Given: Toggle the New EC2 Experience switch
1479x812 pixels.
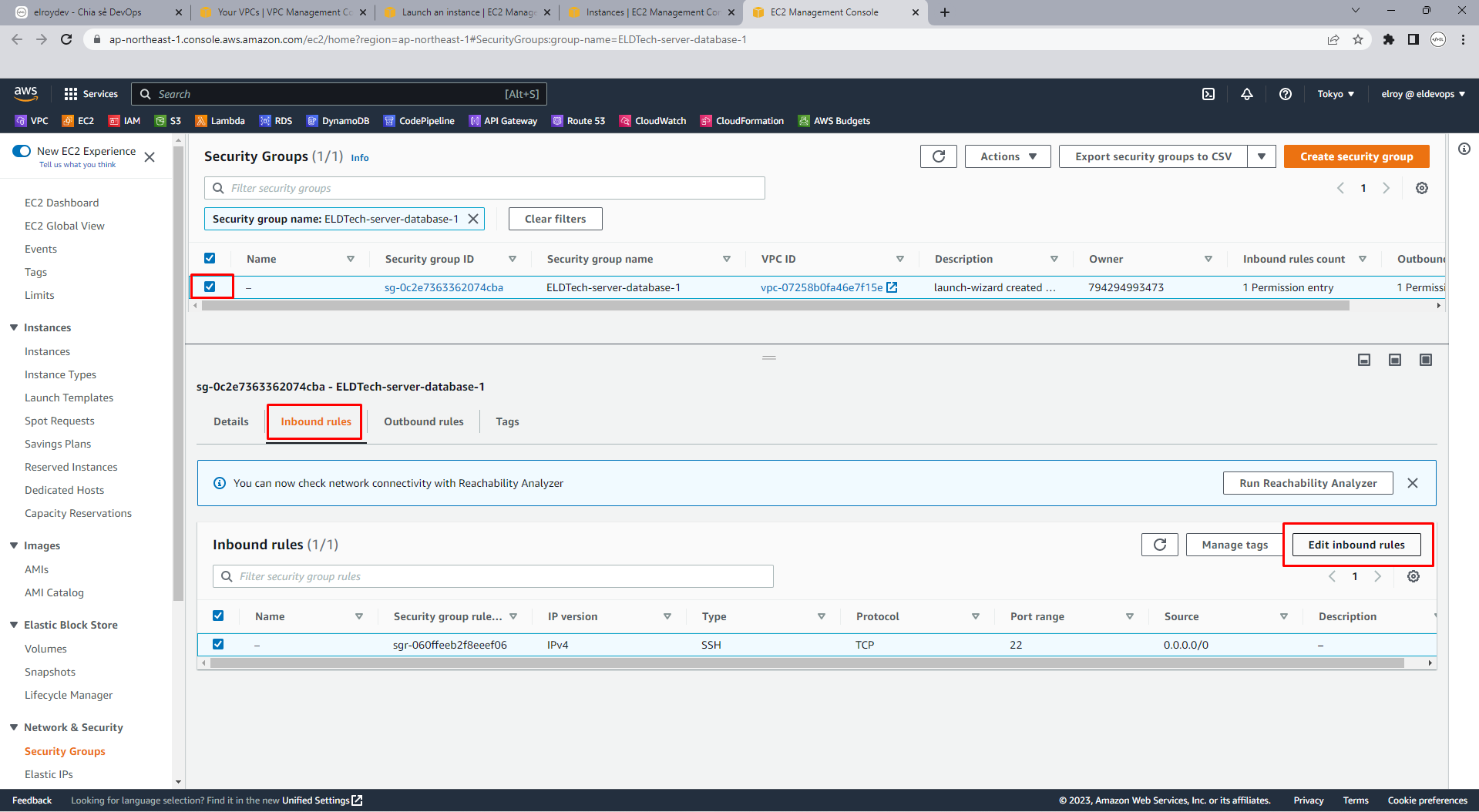Looking at the screenshot, I should pyautogui.click(x=22, y=151).
